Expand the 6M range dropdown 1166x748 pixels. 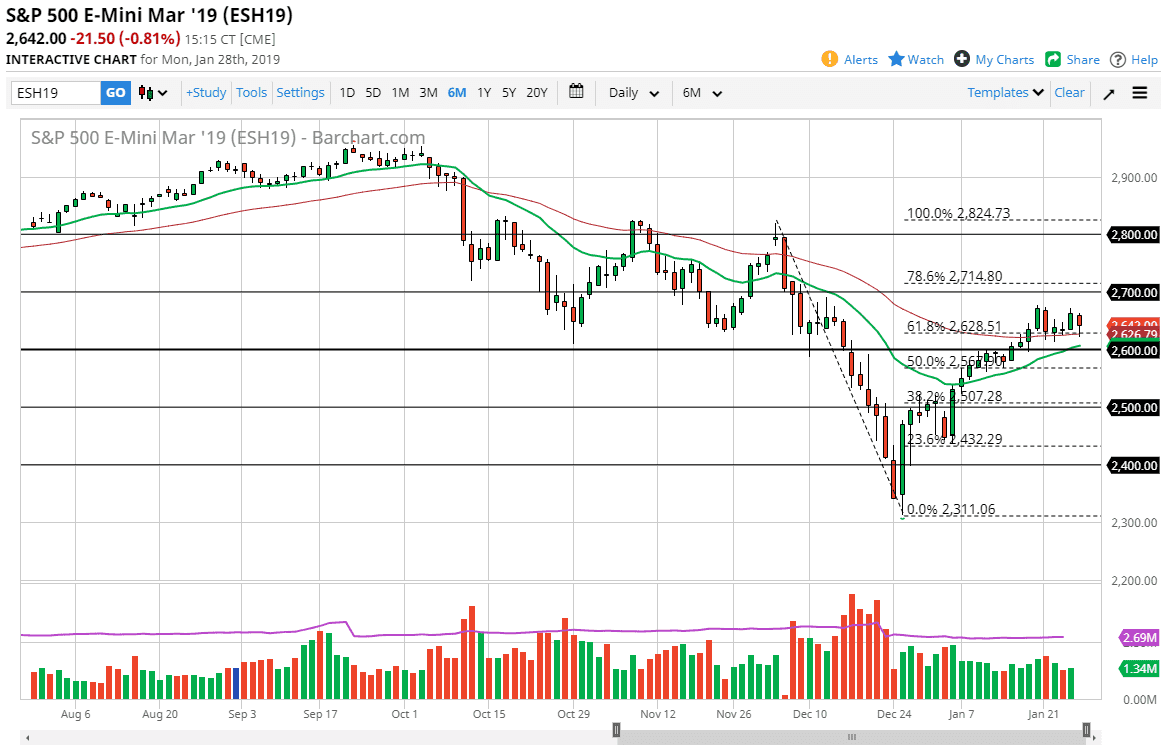tap(702, 92)
